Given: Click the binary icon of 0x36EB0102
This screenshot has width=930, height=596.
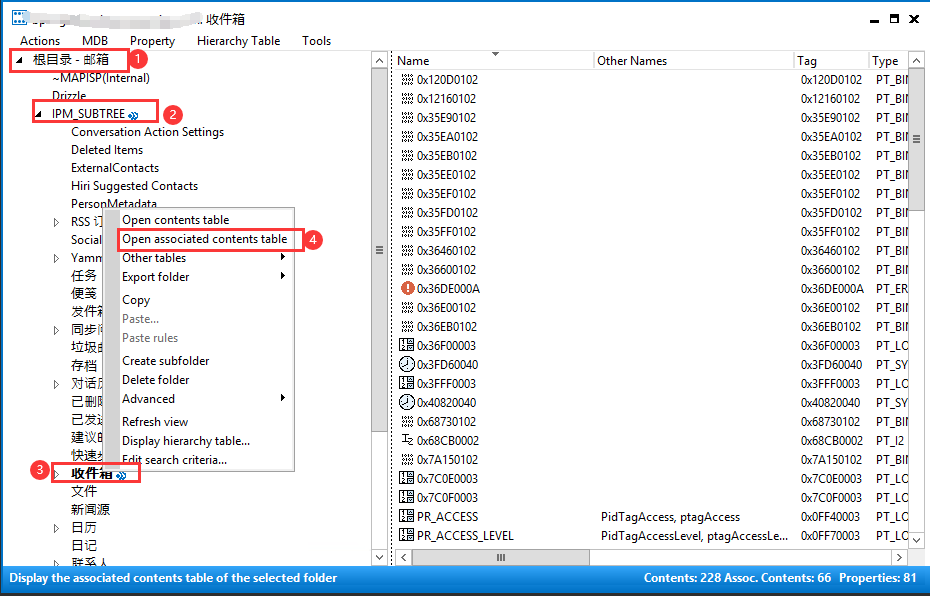Looking at the screenshot, I should pyautogui.click(x=407, y=326).
